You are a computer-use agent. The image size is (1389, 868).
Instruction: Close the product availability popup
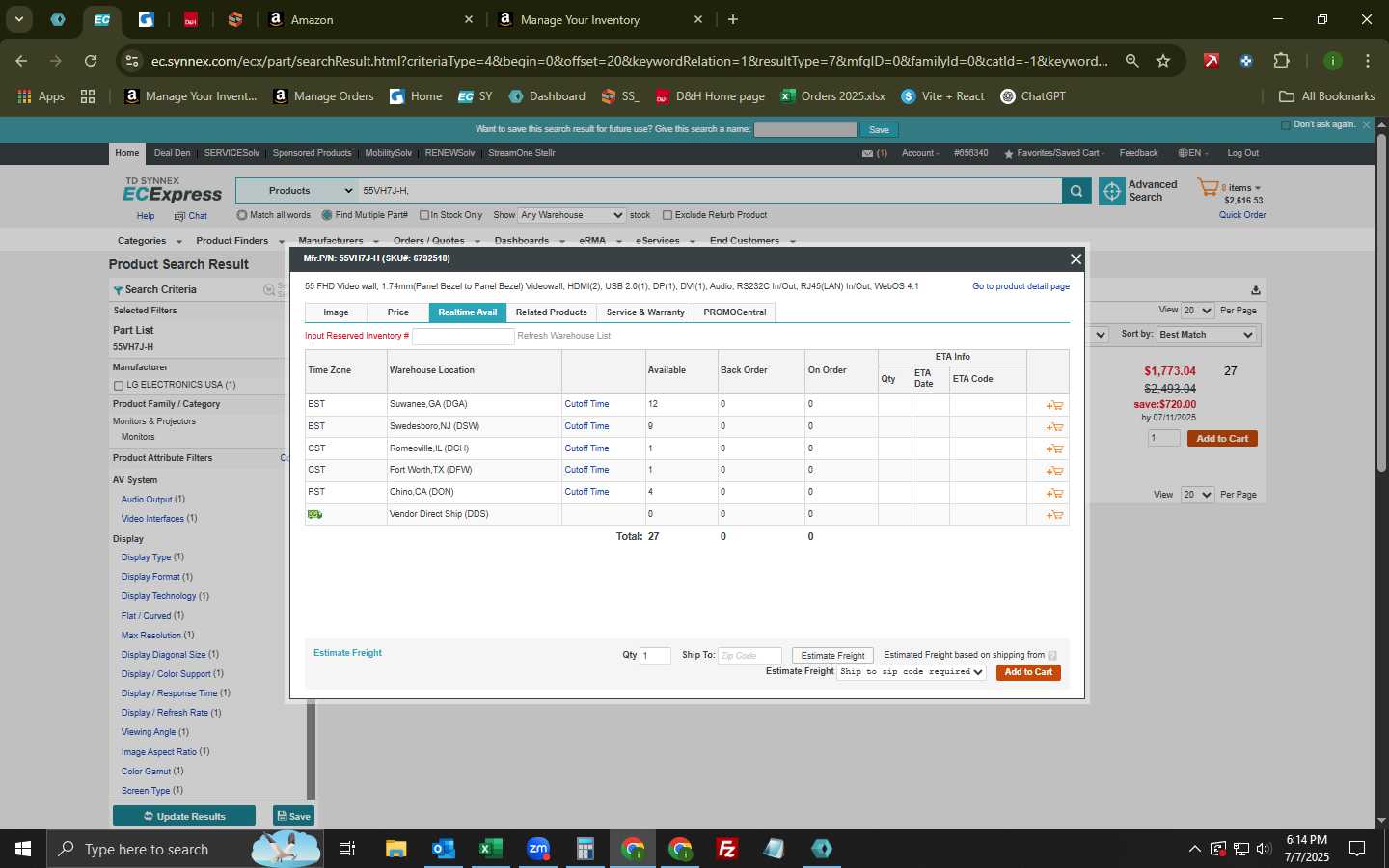1076,258
